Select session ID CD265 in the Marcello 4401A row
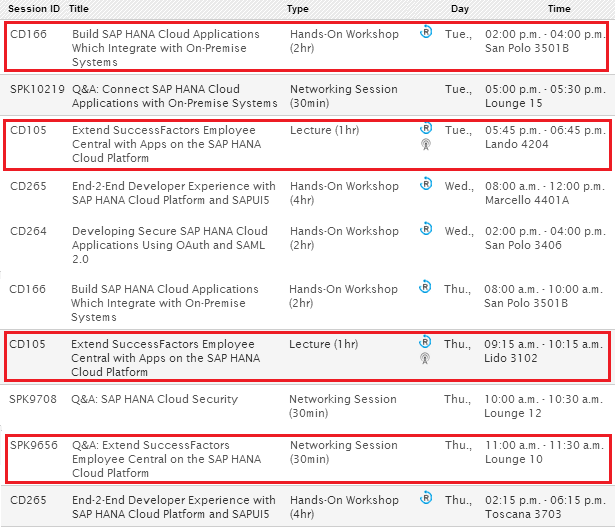 28,186
